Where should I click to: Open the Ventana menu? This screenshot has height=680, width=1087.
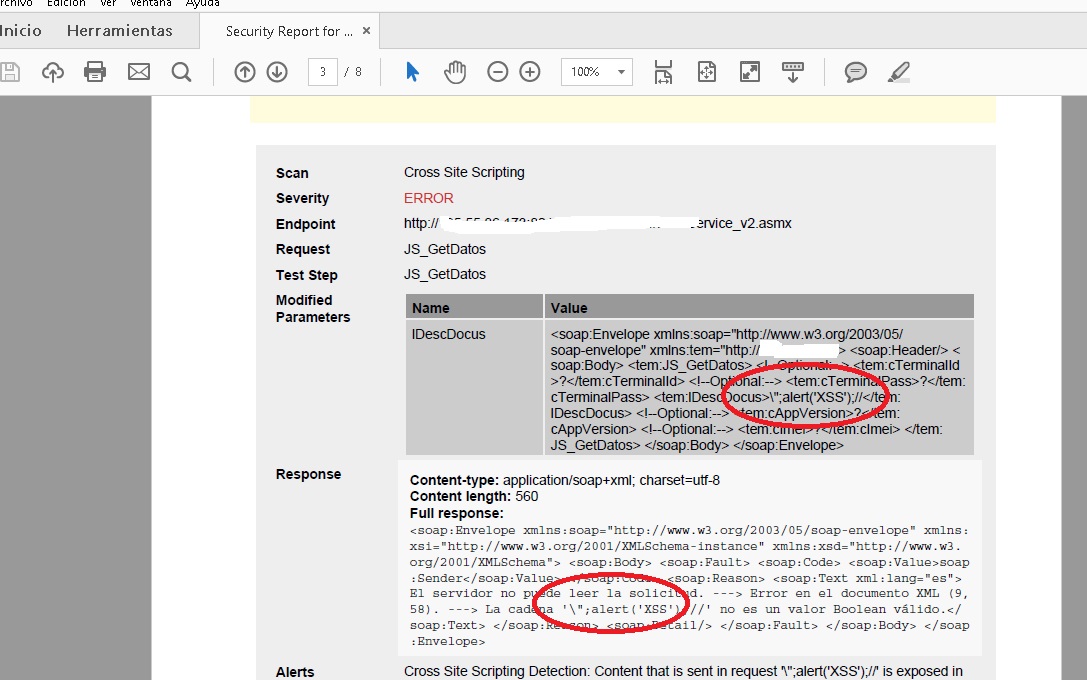150,3
